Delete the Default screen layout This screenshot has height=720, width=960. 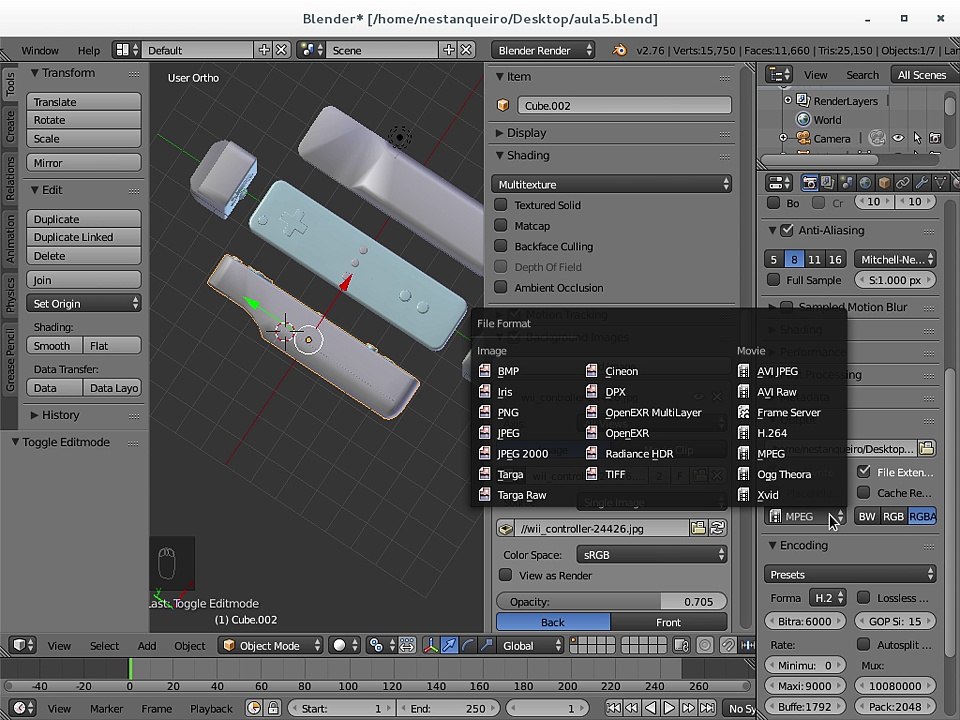click(x=281, y=50)
